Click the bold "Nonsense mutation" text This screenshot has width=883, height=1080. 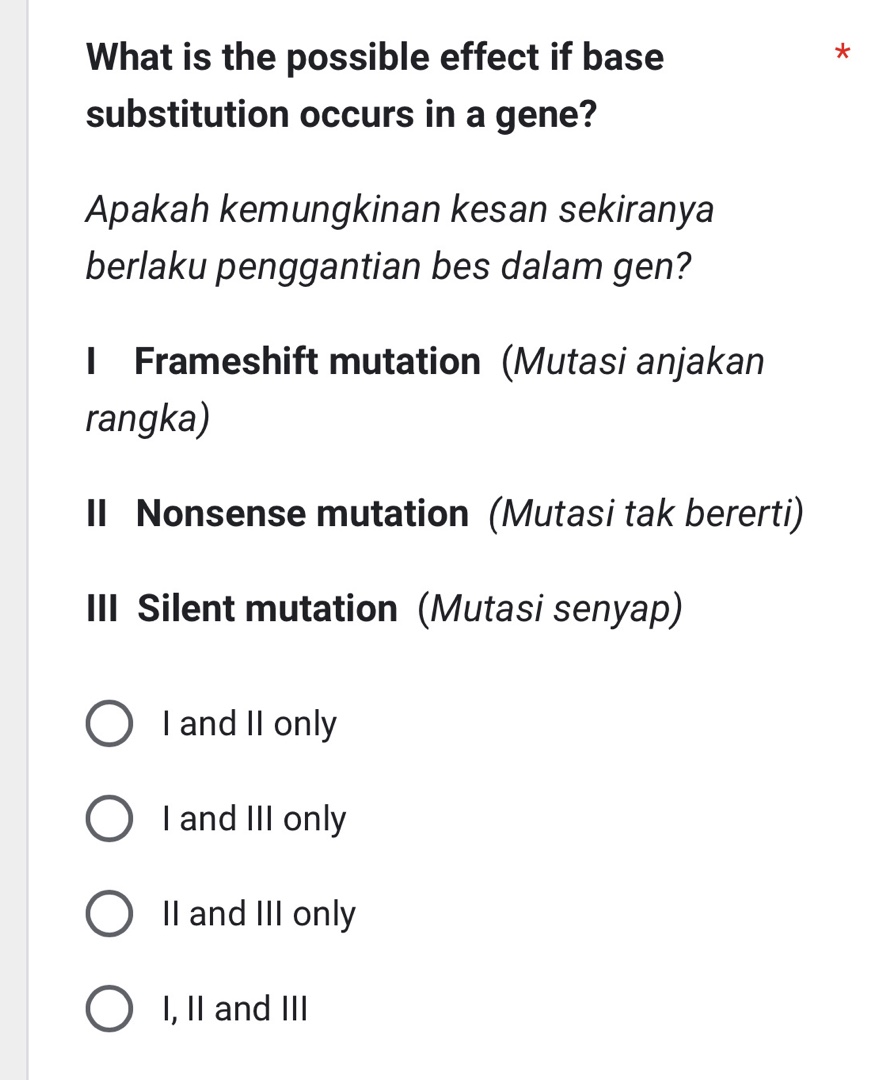302,513
